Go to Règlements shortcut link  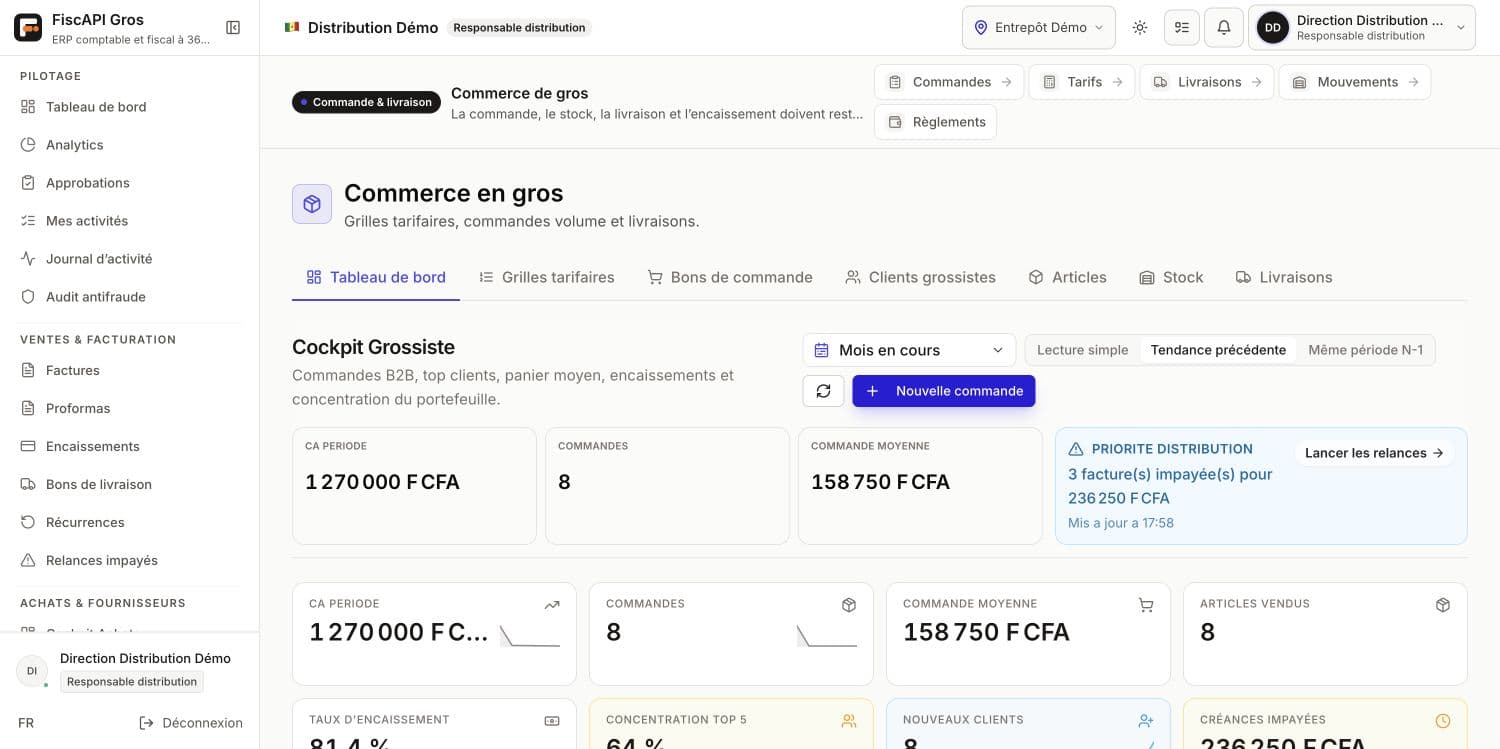(x=935, y=122)
